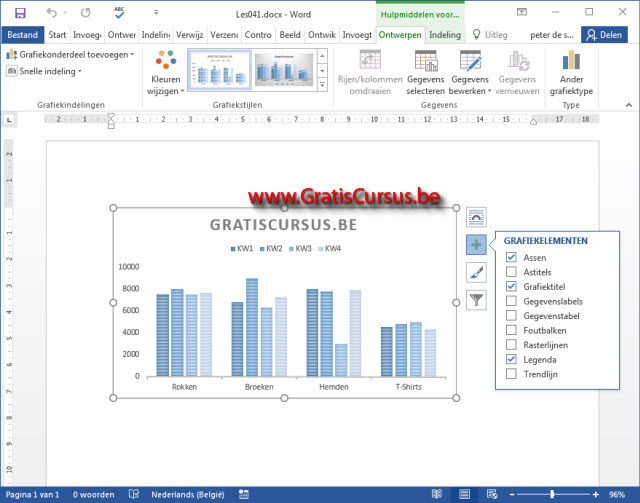
Task: Move the chart styles gallery down one row
Action: point(322,71)
